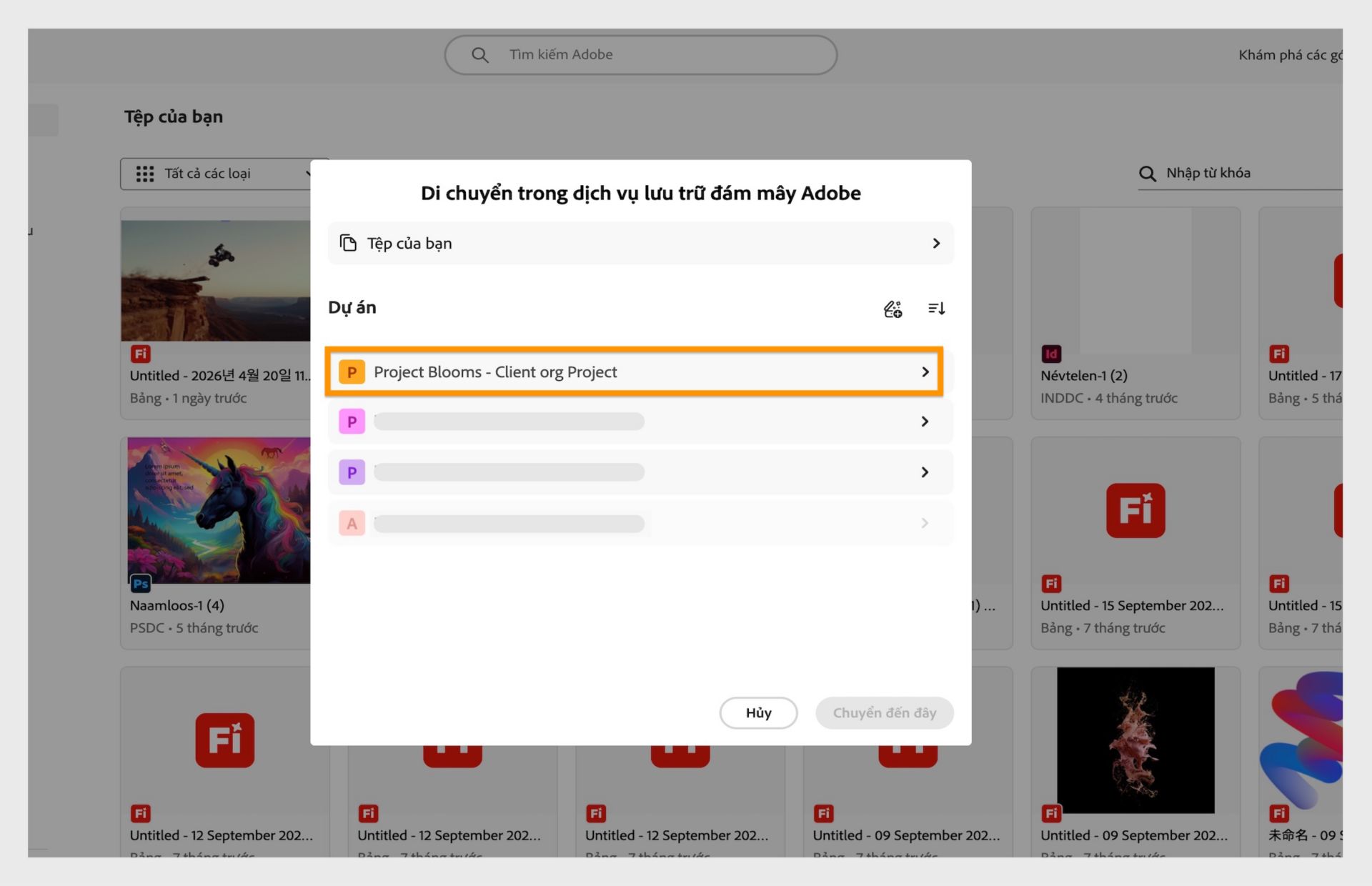
Task: Click the faded A project icon
Action: (352, 524)
